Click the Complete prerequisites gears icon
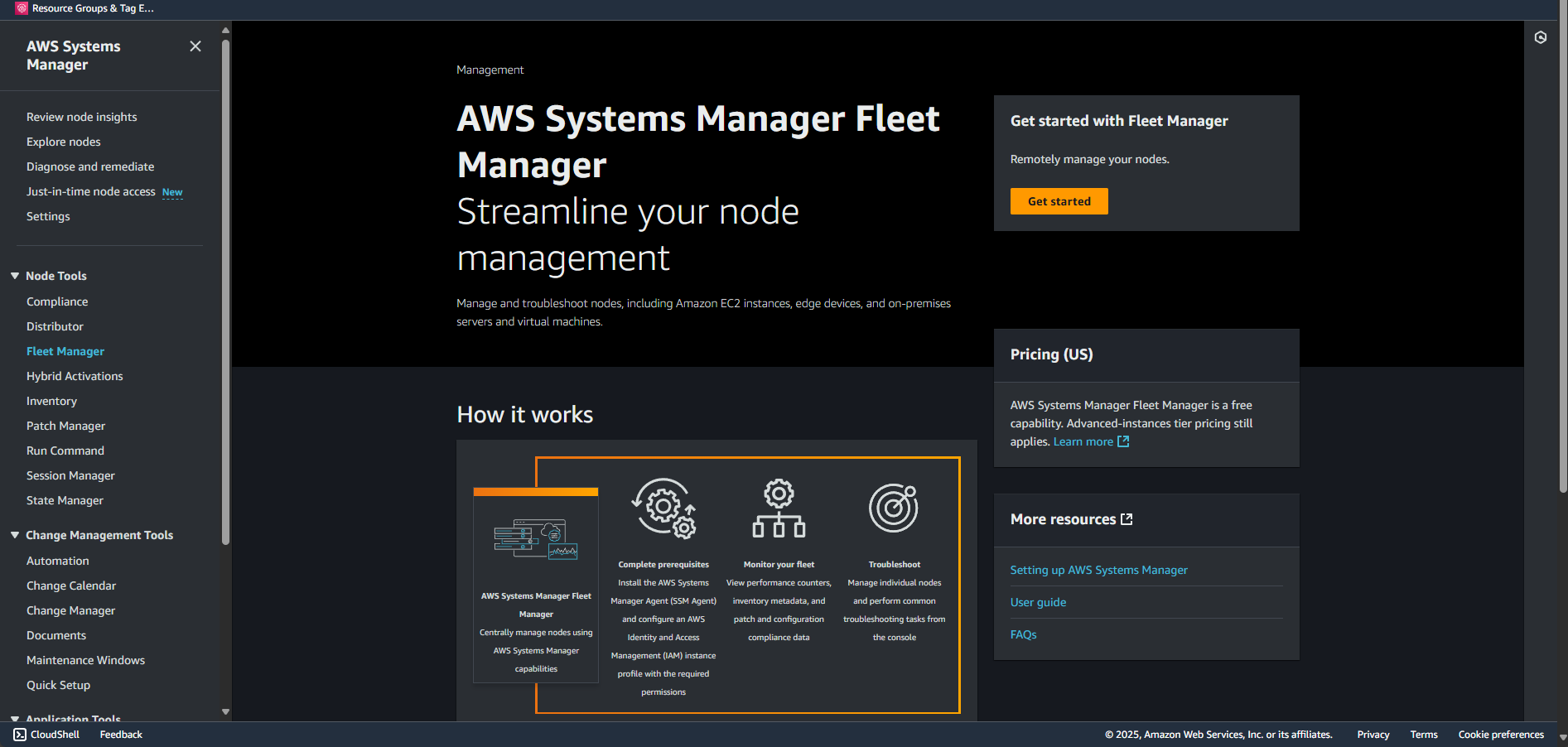The width and height of the screenshot is (1568, 747). (663, 508)
